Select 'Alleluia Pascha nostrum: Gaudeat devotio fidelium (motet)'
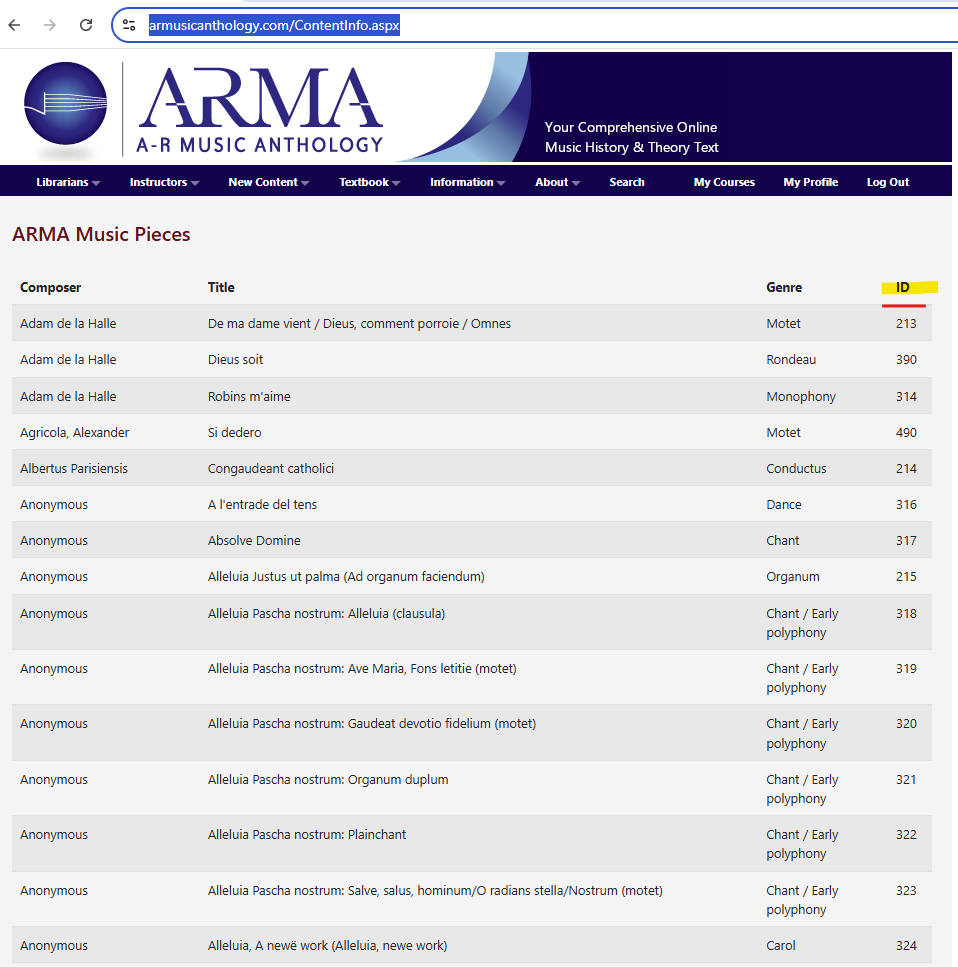This screenshot has height=967, width=958. coord(372,723)
